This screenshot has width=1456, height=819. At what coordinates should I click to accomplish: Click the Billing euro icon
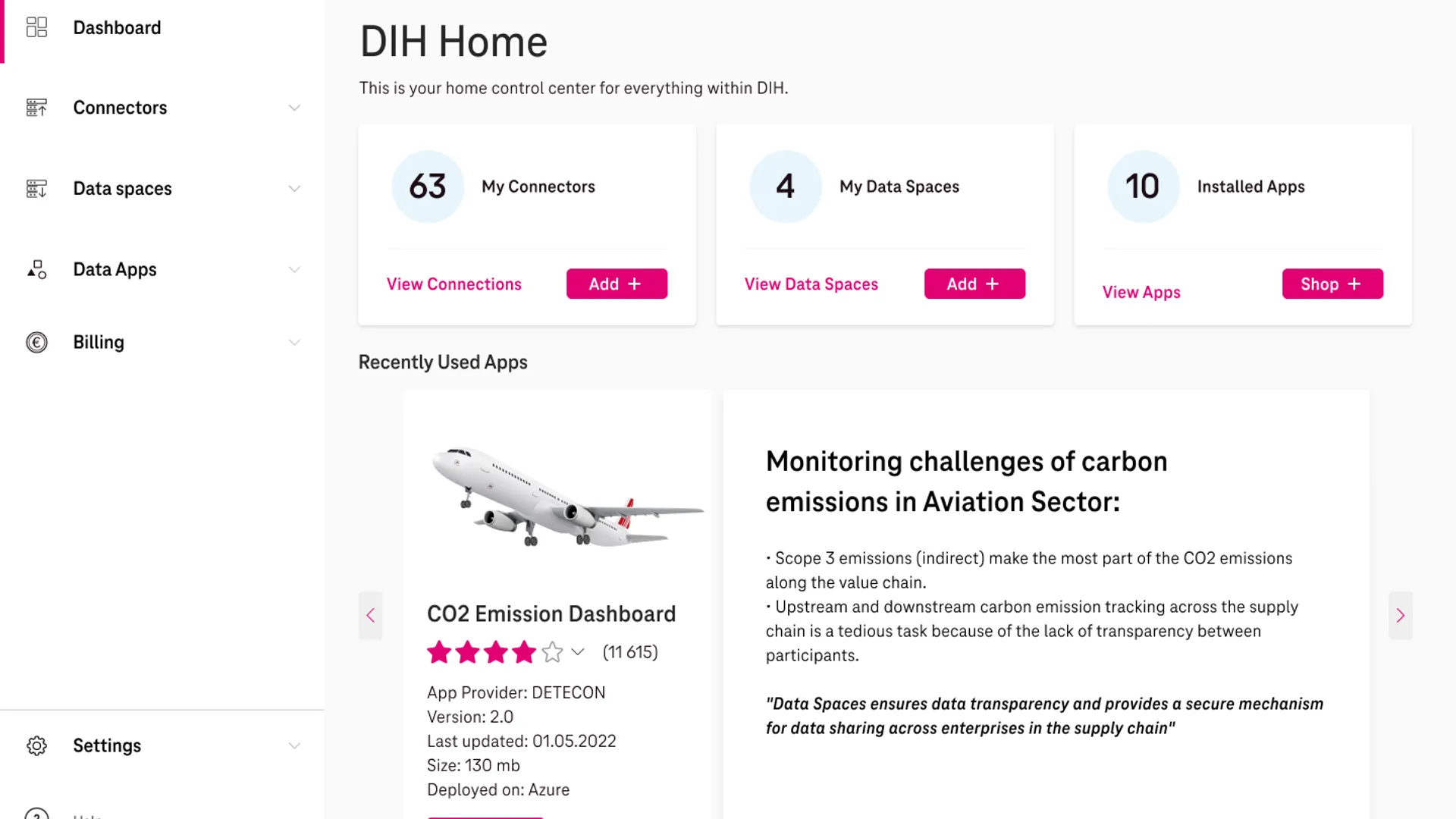[x=36, y=342]
